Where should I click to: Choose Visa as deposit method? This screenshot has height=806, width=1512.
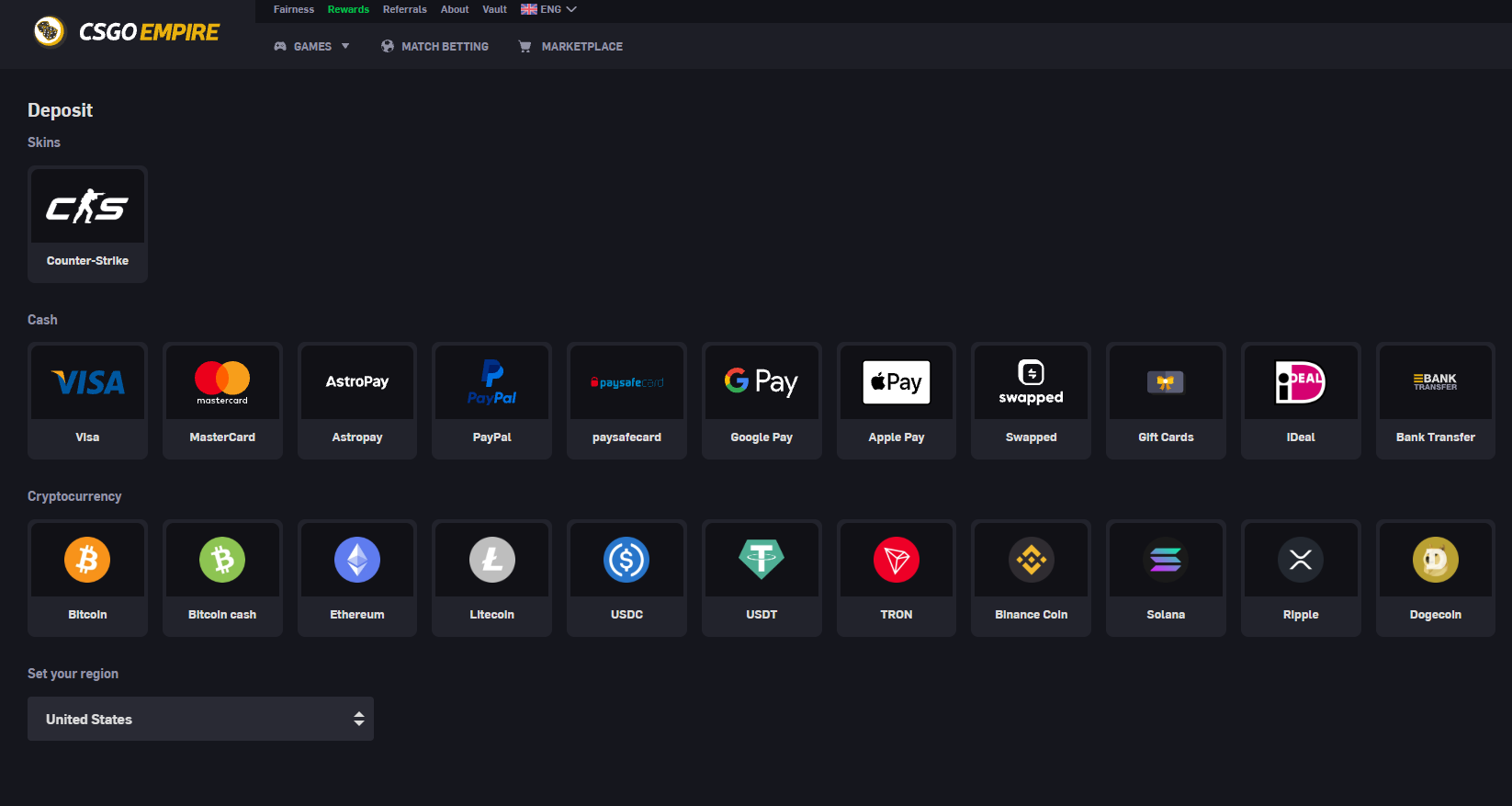[87, 401]
